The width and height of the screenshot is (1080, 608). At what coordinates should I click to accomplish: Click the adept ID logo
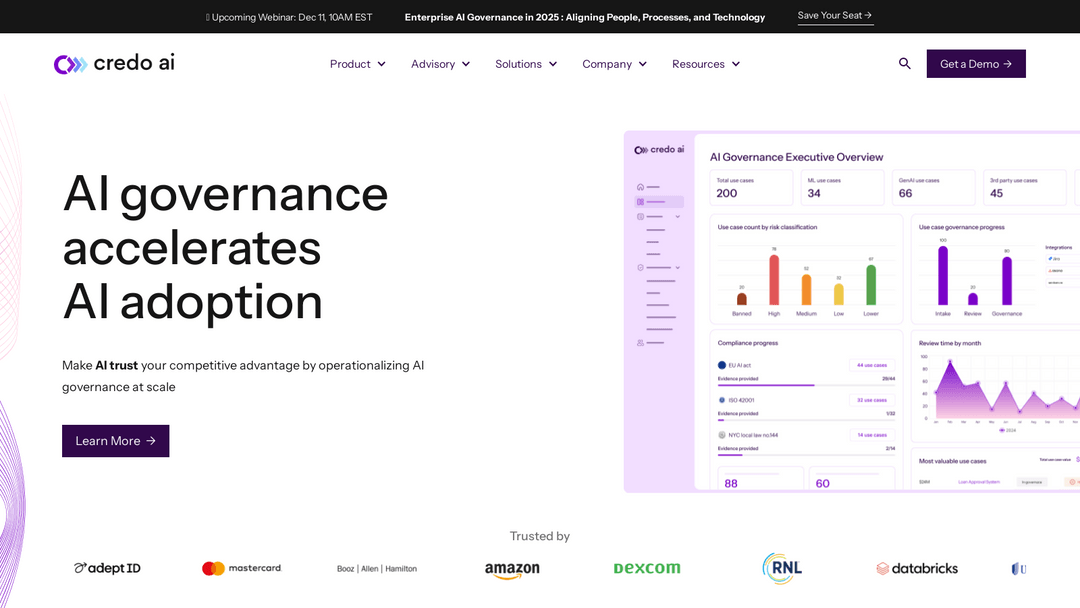[107, 568]
